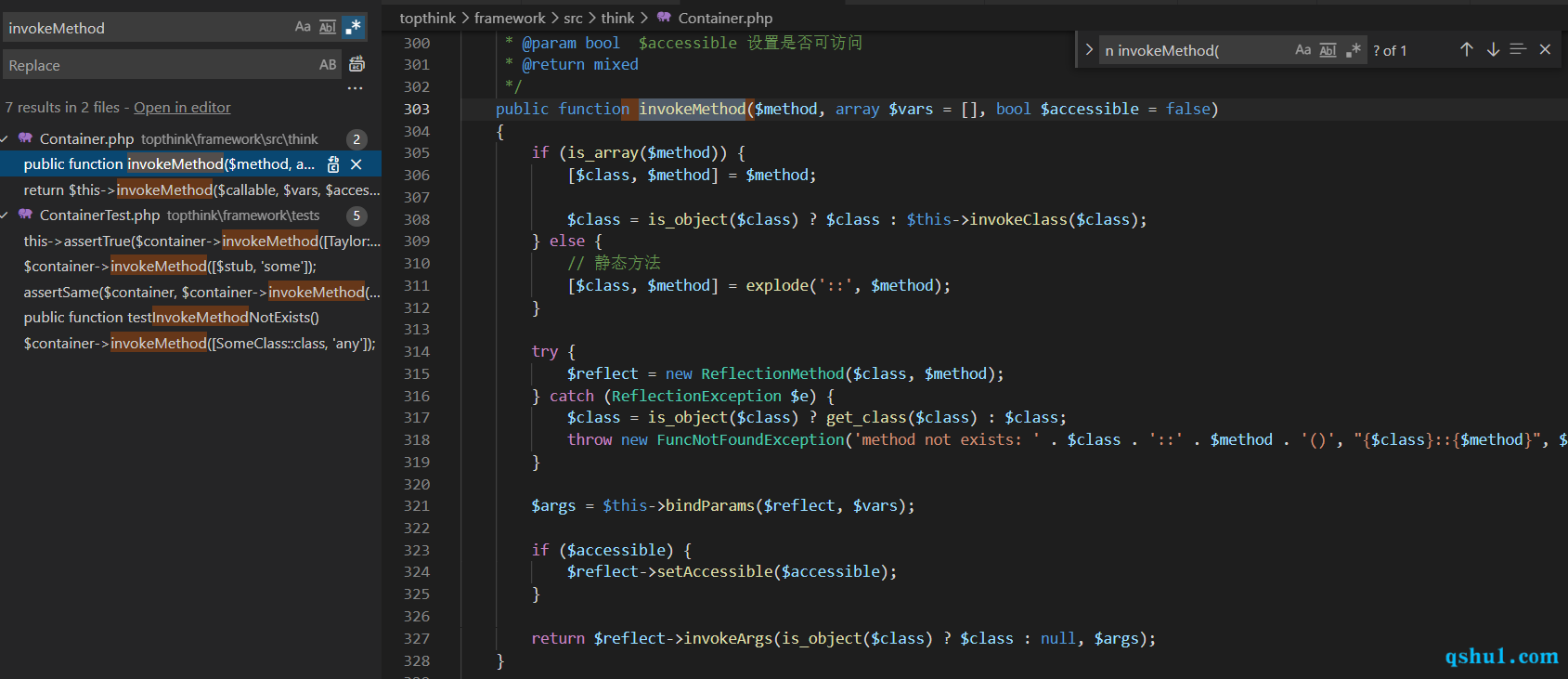Expand the replace row in find widget
Viewport: 1568px width, 679px height.
click(1089, 49)
